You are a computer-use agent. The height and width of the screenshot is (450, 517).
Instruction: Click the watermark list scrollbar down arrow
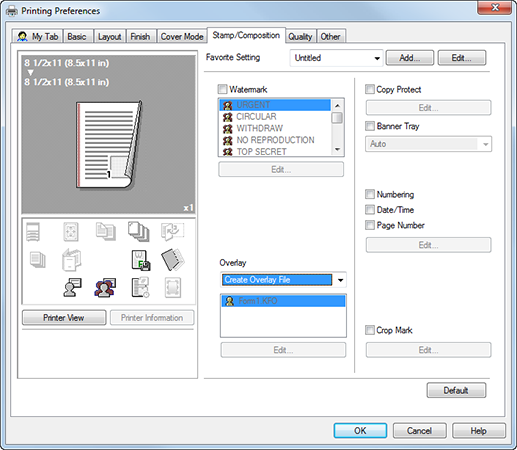337,150
